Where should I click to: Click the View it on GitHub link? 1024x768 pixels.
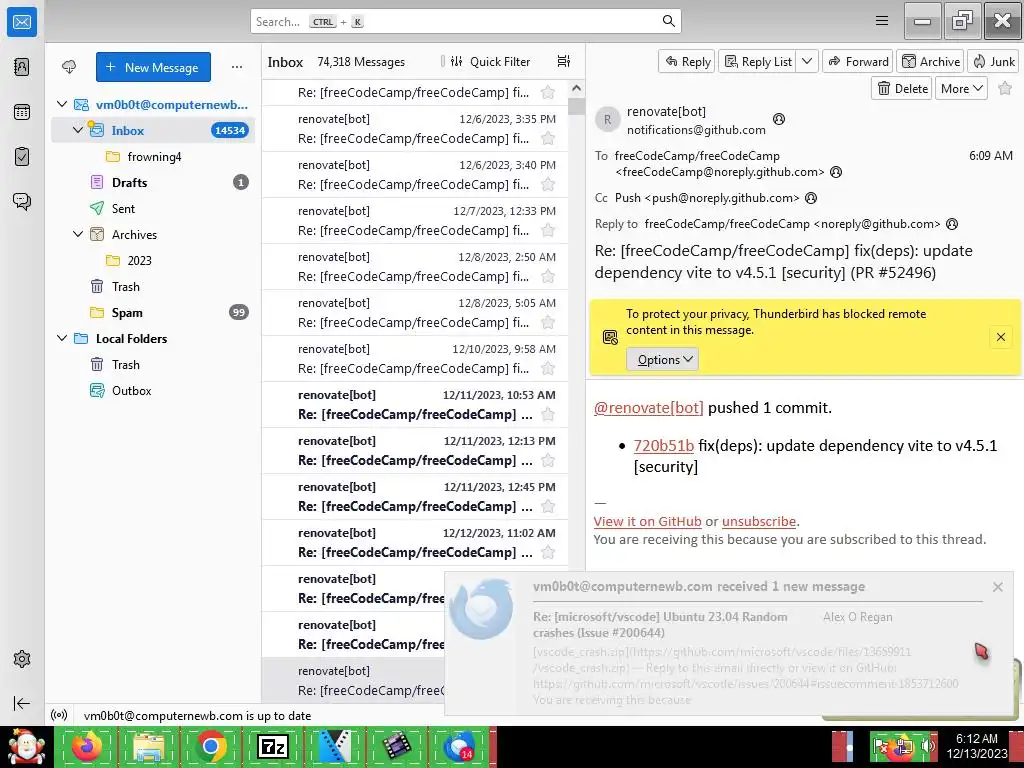click(x=647, y=521)
